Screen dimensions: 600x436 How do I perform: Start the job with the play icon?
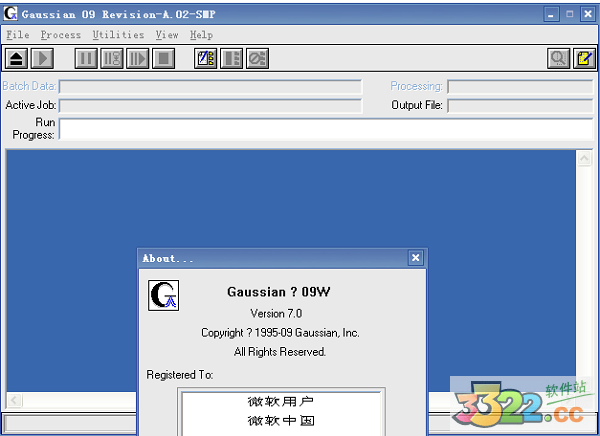[x=42, y=59]
